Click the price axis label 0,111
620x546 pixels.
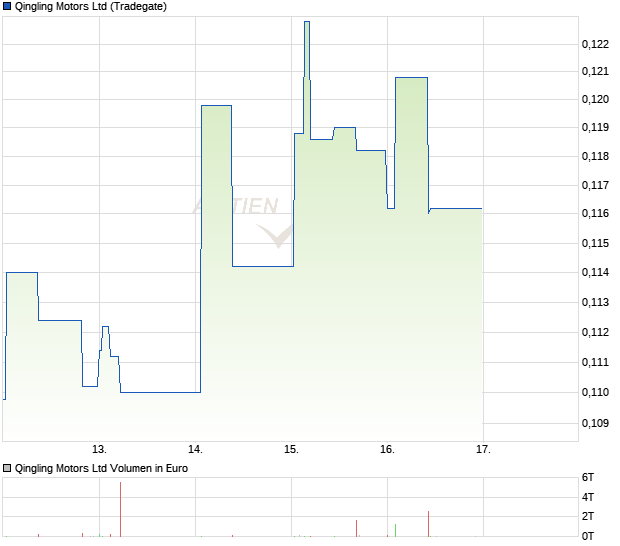[x=595, y=362]
